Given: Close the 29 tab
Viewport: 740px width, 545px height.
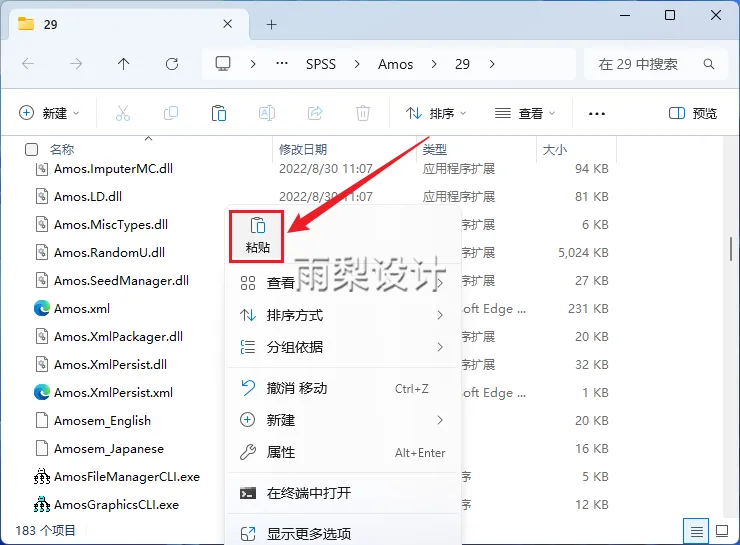Looking at the screenshot, I should [x=227, y=24].
